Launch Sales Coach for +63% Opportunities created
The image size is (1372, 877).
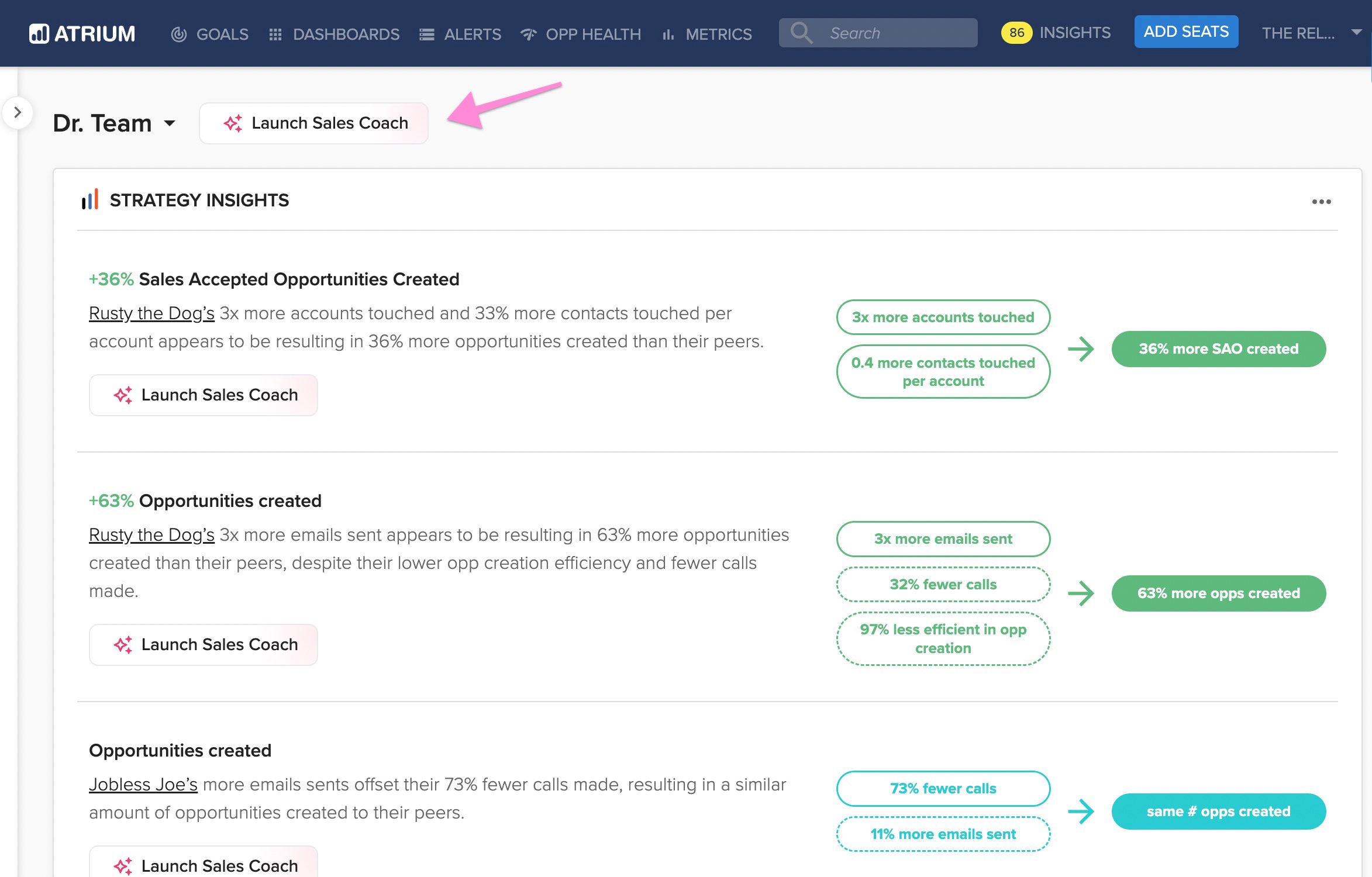click(x=204, y=645)
